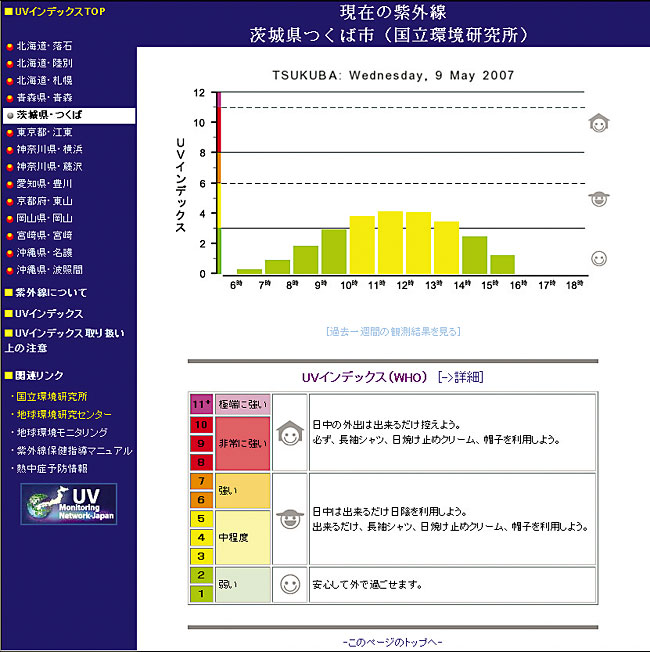Click the house-face icon beside the chart
This screenshot has height=652, width=650.
tap(598, 124)
